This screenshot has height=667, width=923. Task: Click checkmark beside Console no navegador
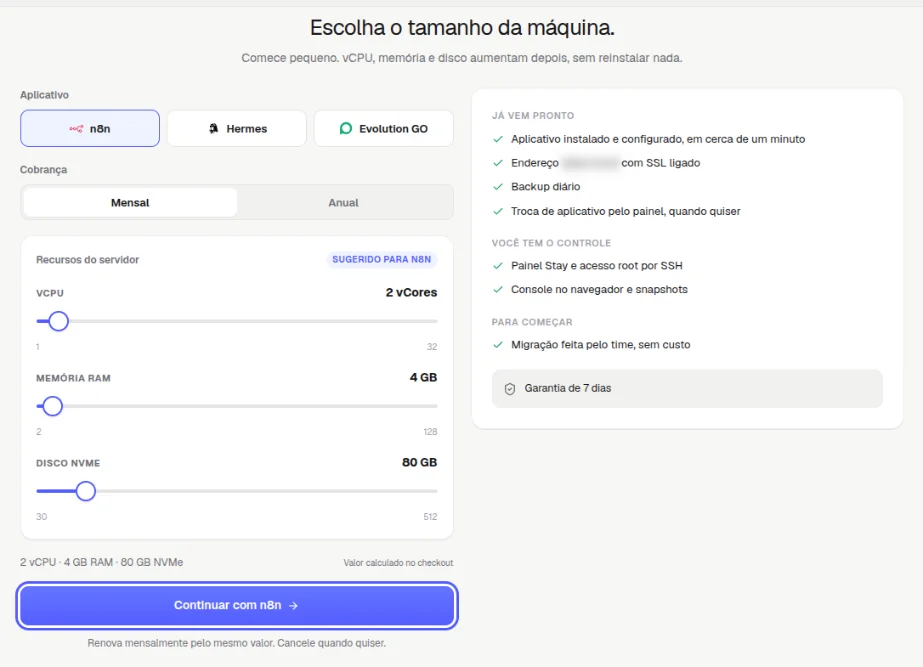point(498,290)
